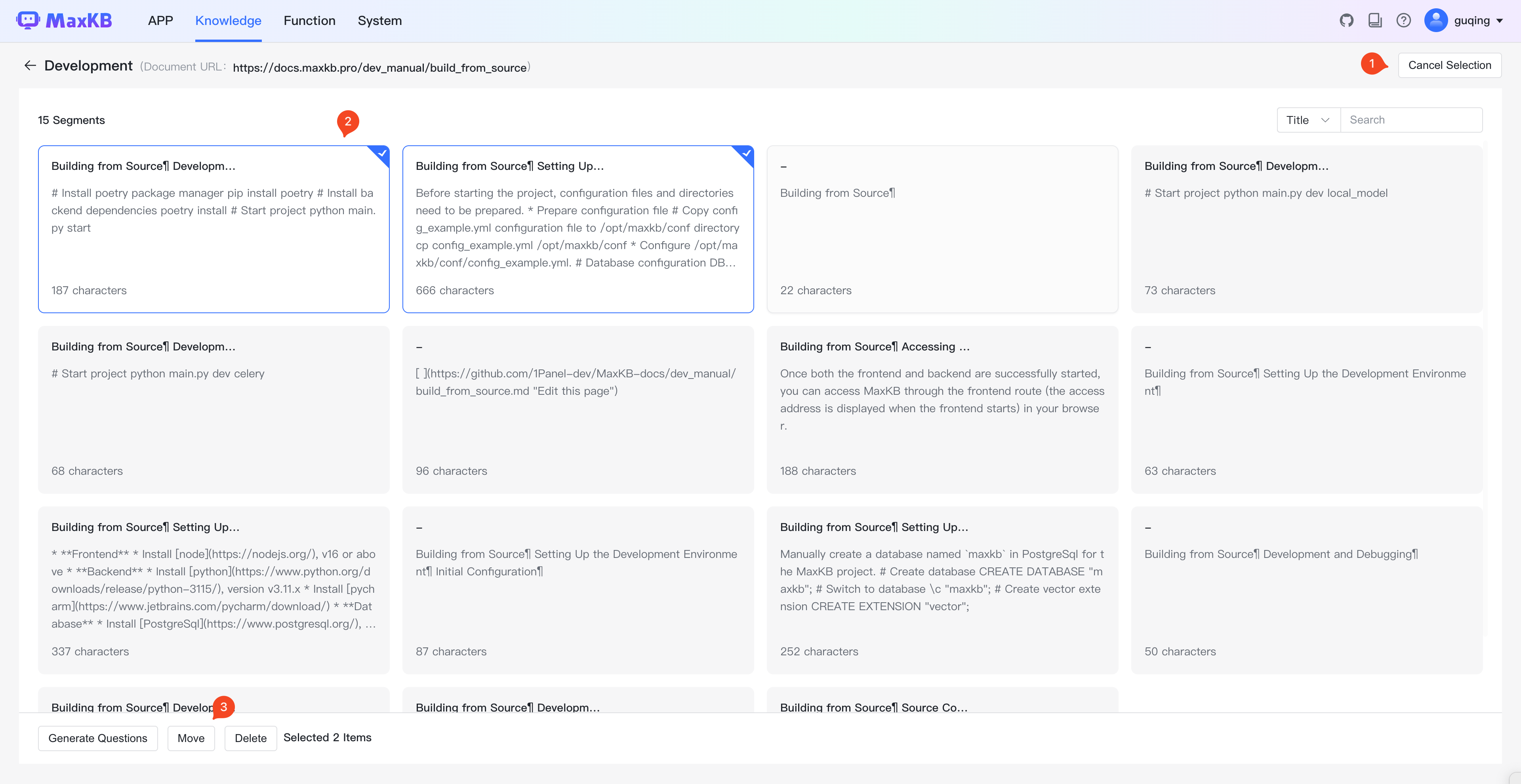
Task: Click the Move button
Action: pos(191,738)
